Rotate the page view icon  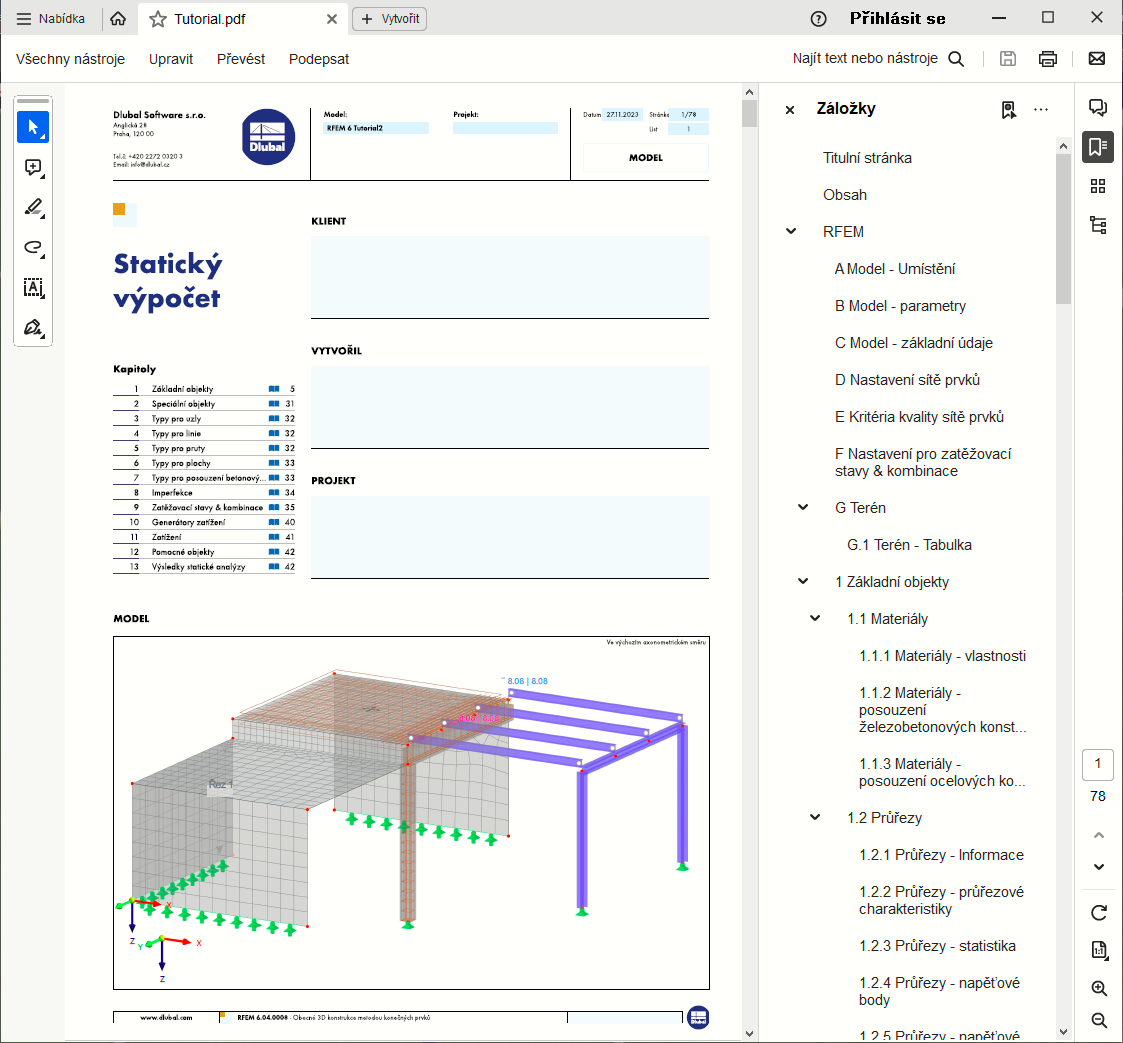pos(1099,912)
